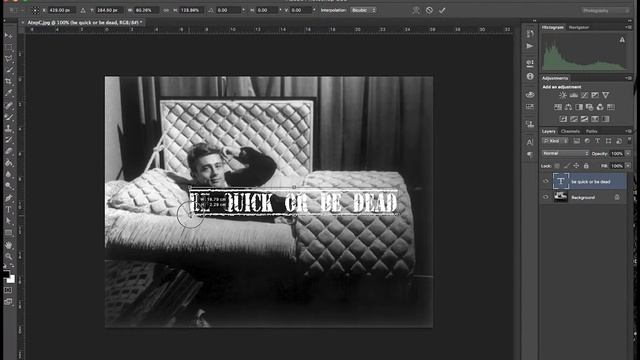Screen dimensions: 640x360
Task: Change the screen mode
Action: click(x=8, y=302)
